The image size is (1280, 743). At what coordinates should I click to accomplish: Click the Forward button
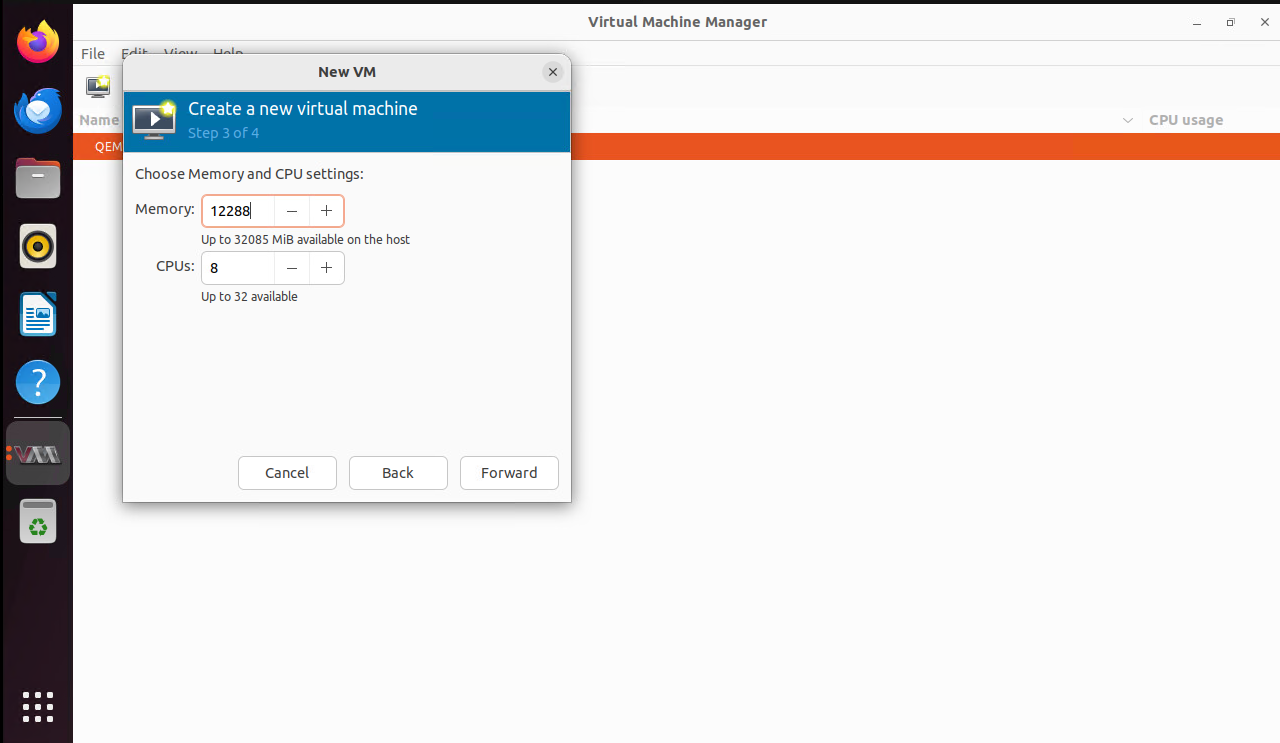click(509, 473)
